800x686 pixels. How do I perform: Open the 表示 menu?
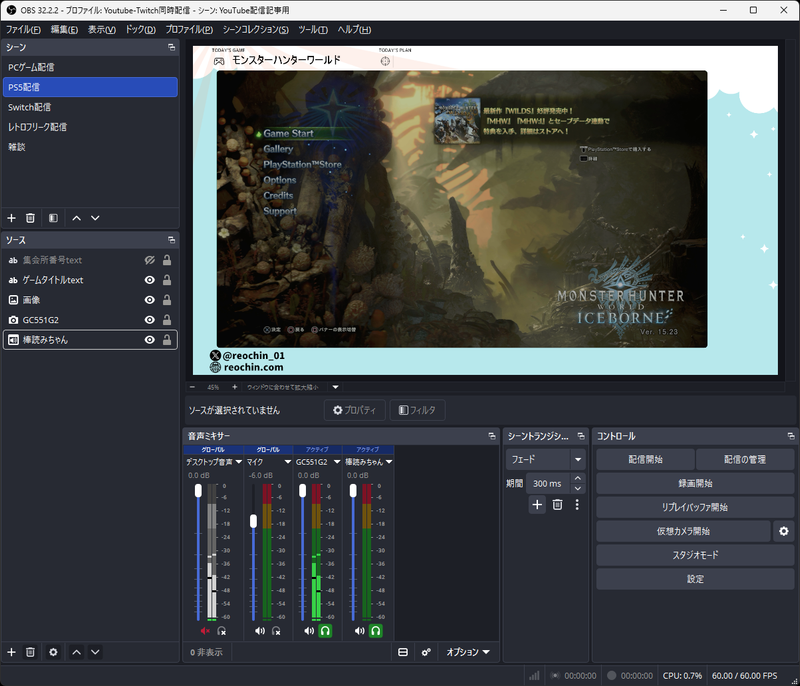tap(102, 30)
